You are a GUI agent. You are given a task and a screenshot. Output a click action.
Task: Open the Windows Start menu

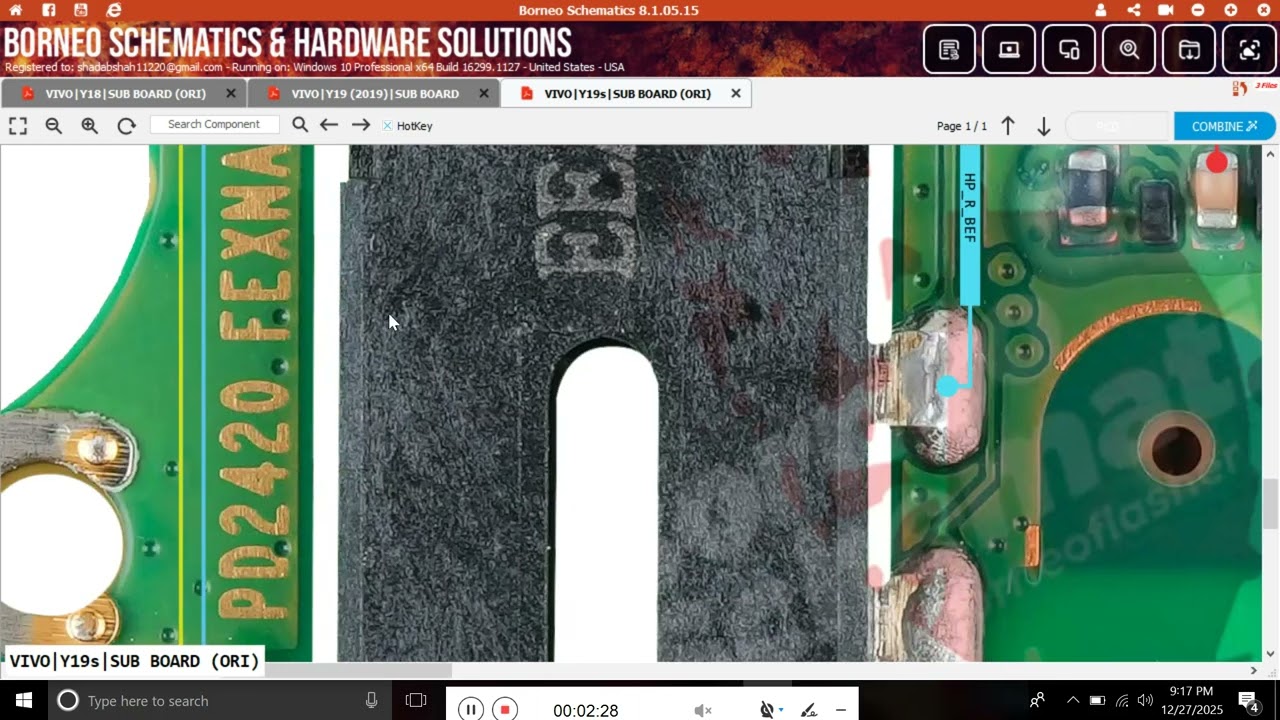[24, 700]
